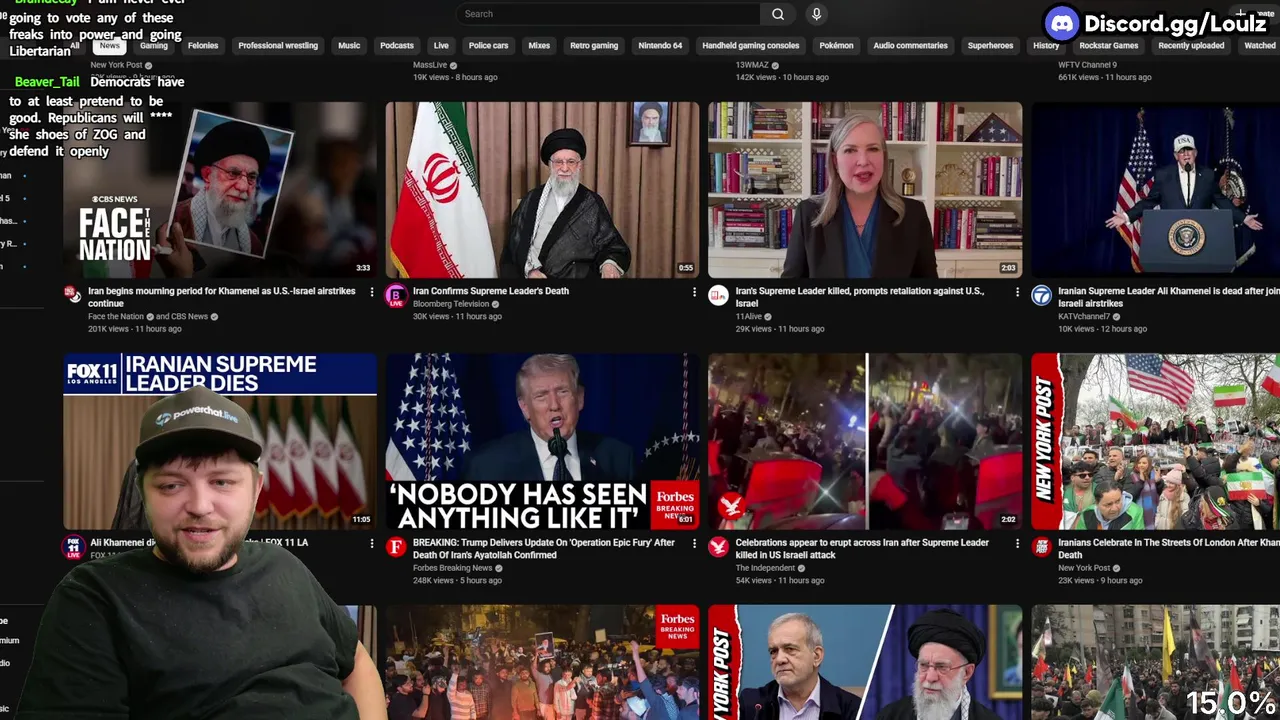Open Iranians Celebrate In The Streets Of London title
Viewport: 1280px width, 720px height.
1168,549
